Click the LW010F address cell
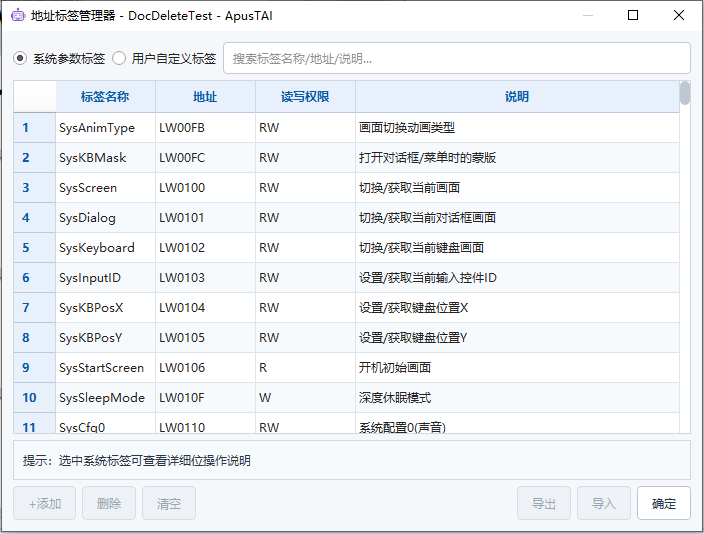This screenshot has width=704, height=534. tap(206, 397)
